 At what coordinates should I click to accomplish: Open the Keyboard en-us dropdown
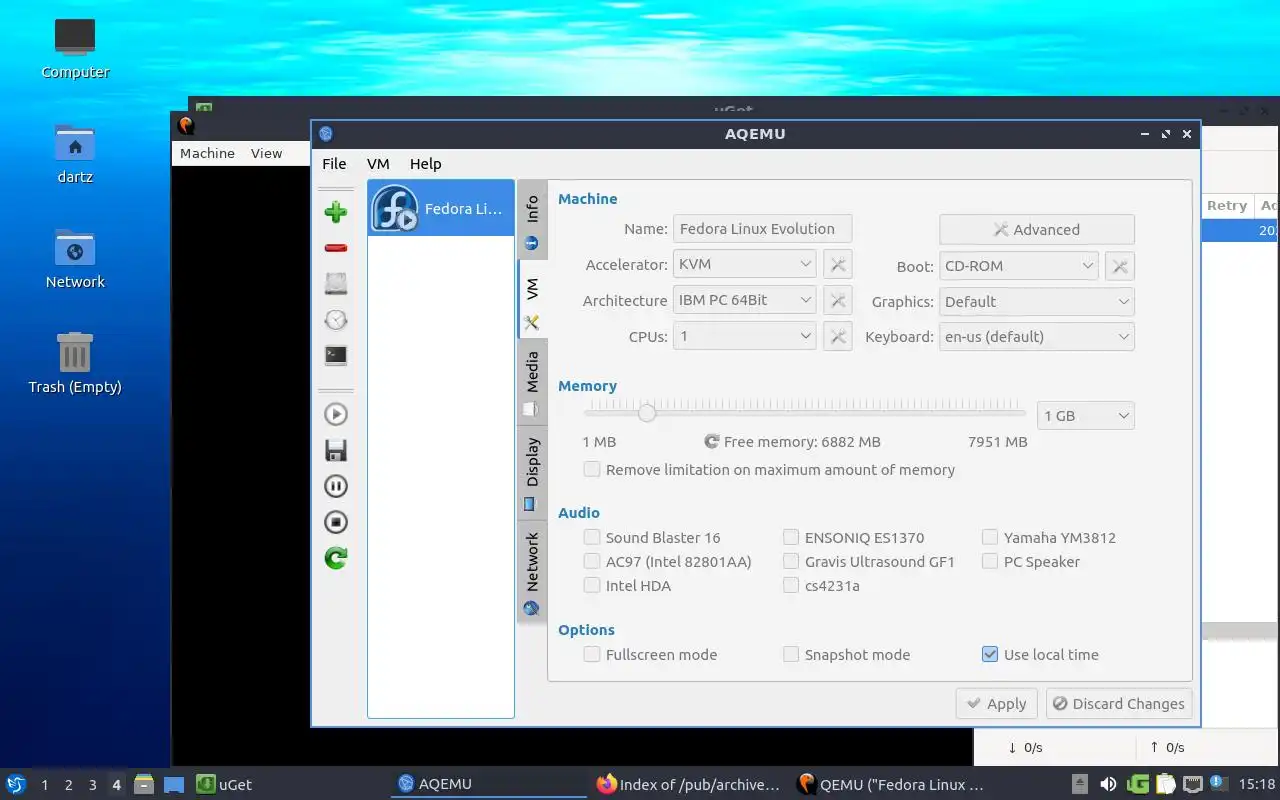click(1037, 336)
